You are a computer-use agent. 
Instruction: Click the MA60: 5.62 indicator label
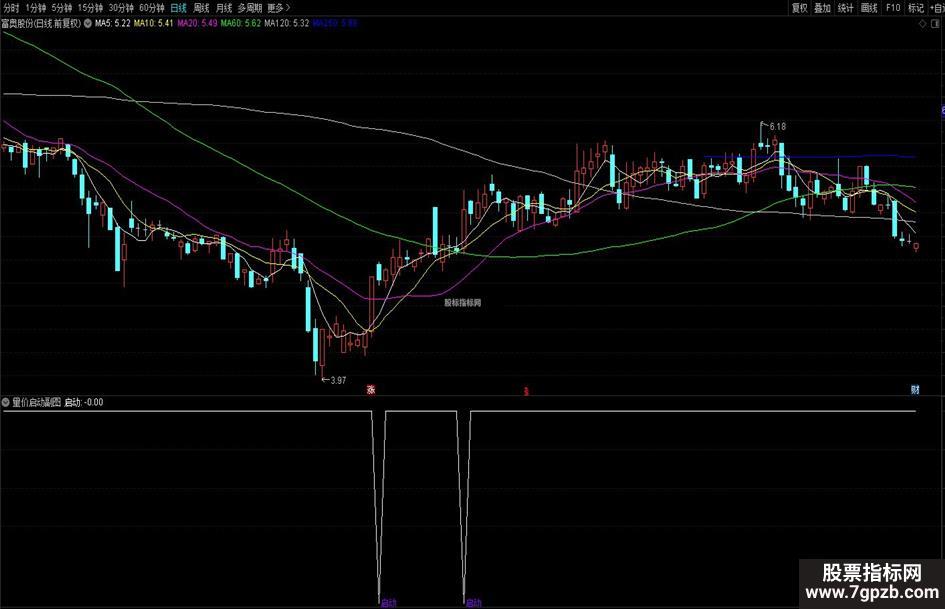(240, 24)
